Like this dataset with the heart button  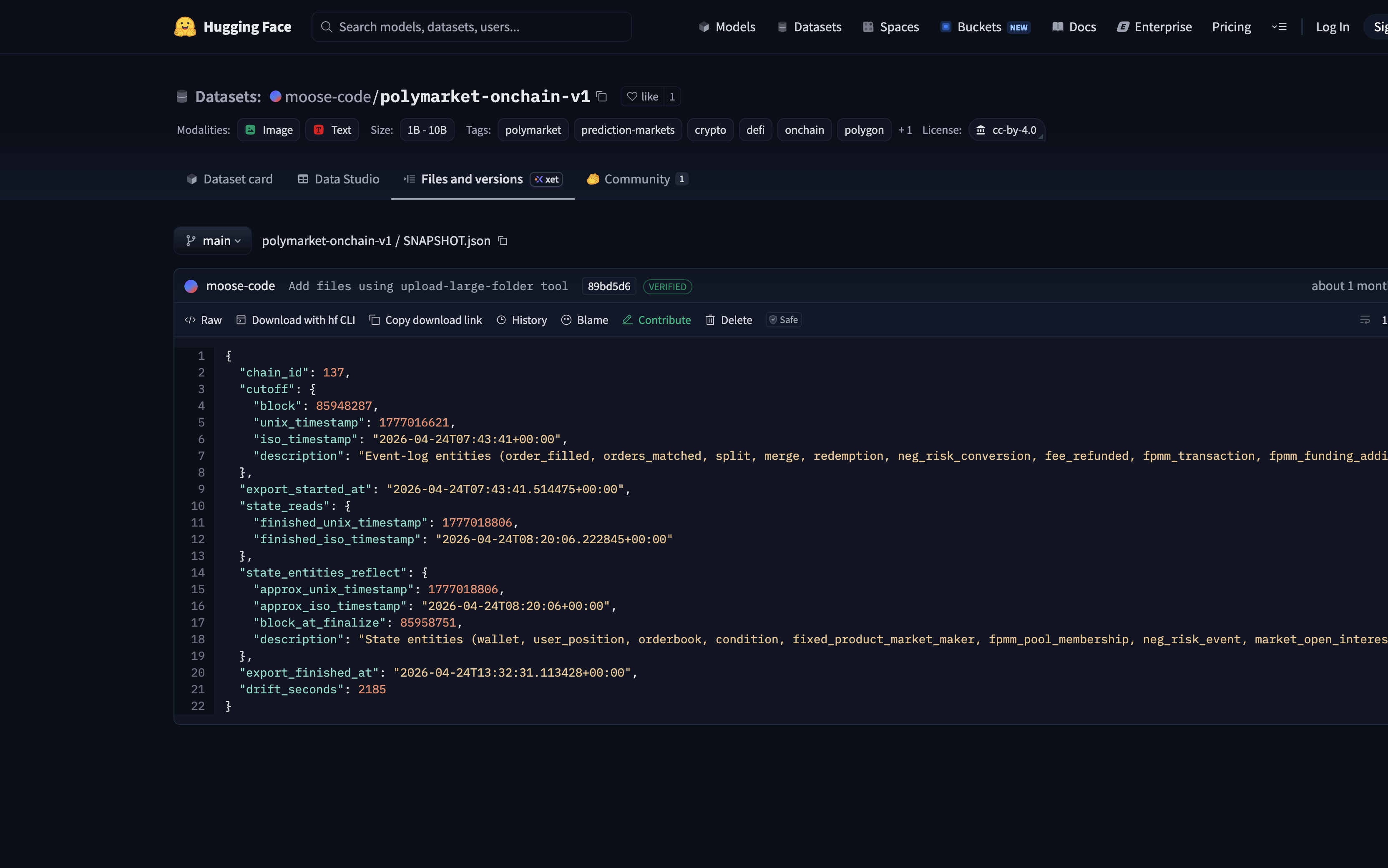[643, 96]
